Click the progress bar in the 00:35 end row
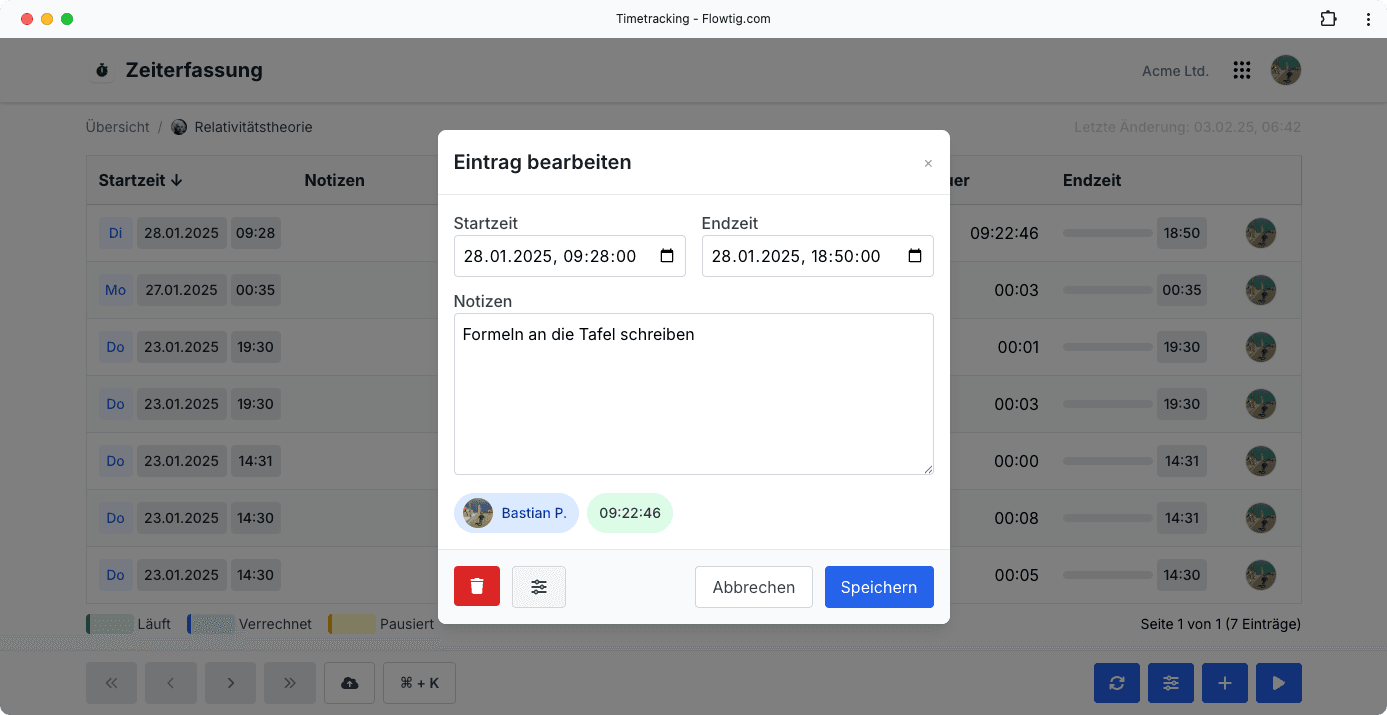The image size is (1387, 715). coord(1108,290)
